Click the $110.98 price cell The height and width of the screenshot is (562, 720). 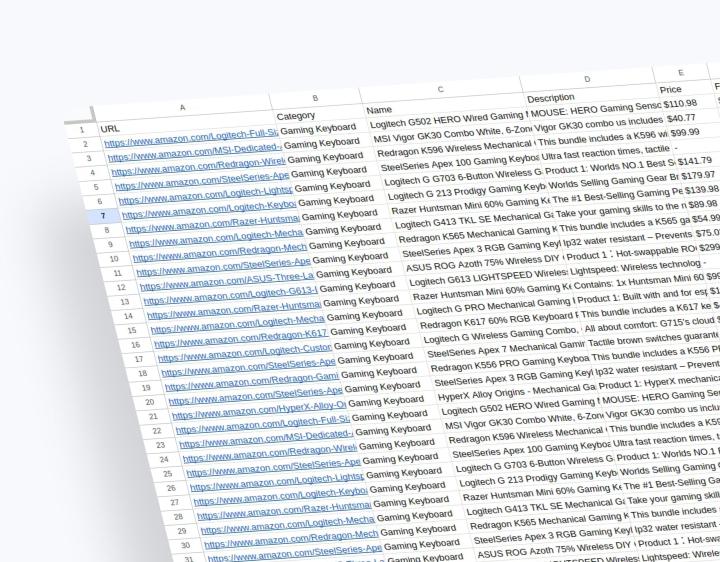click(x=681, y=104)
